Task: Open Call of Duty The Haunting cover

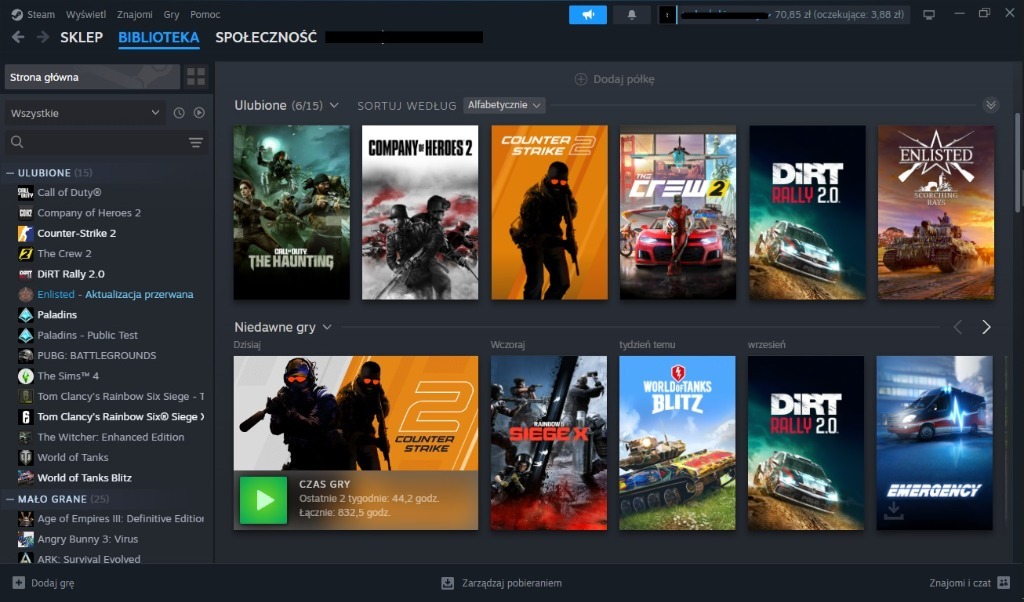Action: tap(291, 213)
